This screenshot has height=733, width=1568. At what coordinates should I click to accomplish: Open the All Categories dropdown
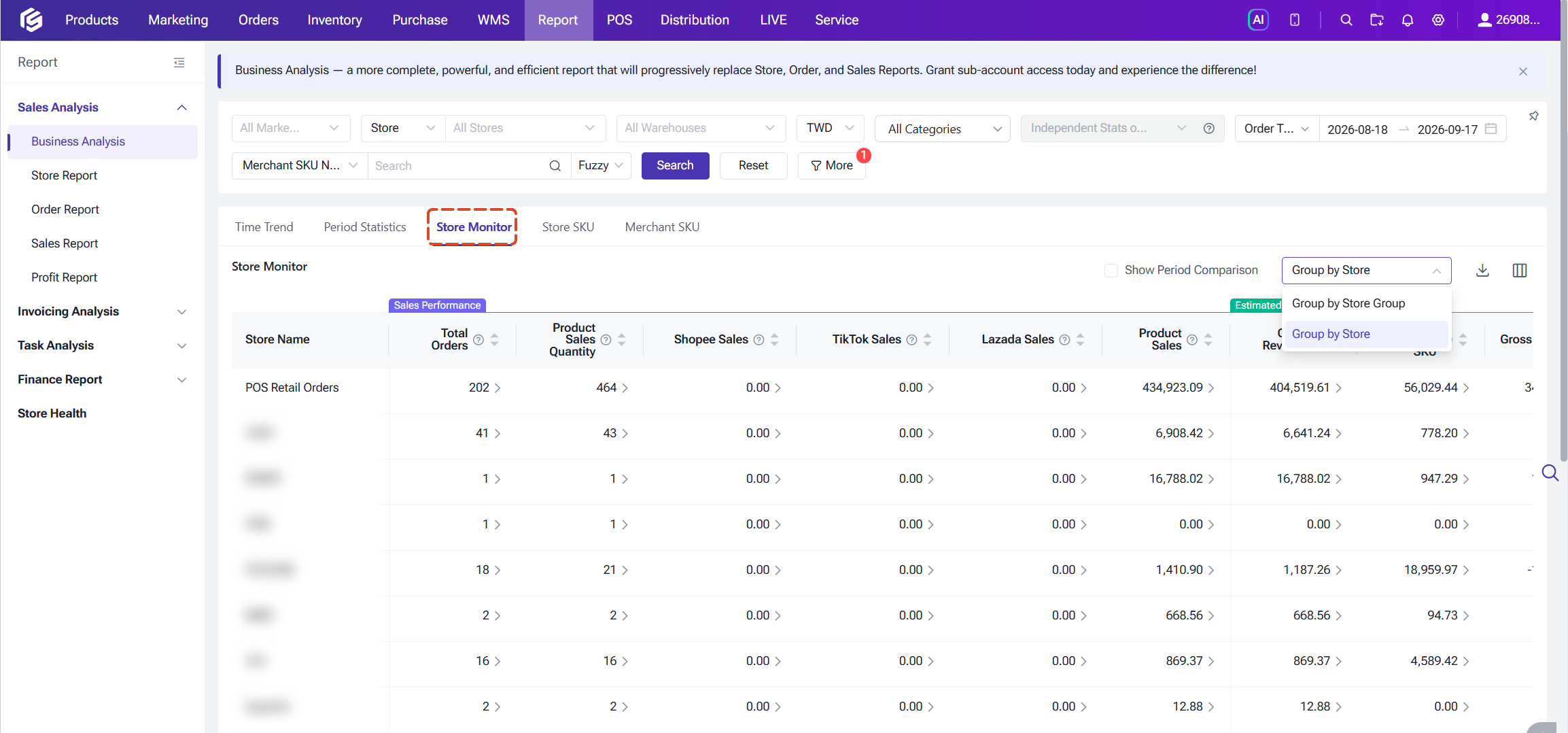coord(943,129)
